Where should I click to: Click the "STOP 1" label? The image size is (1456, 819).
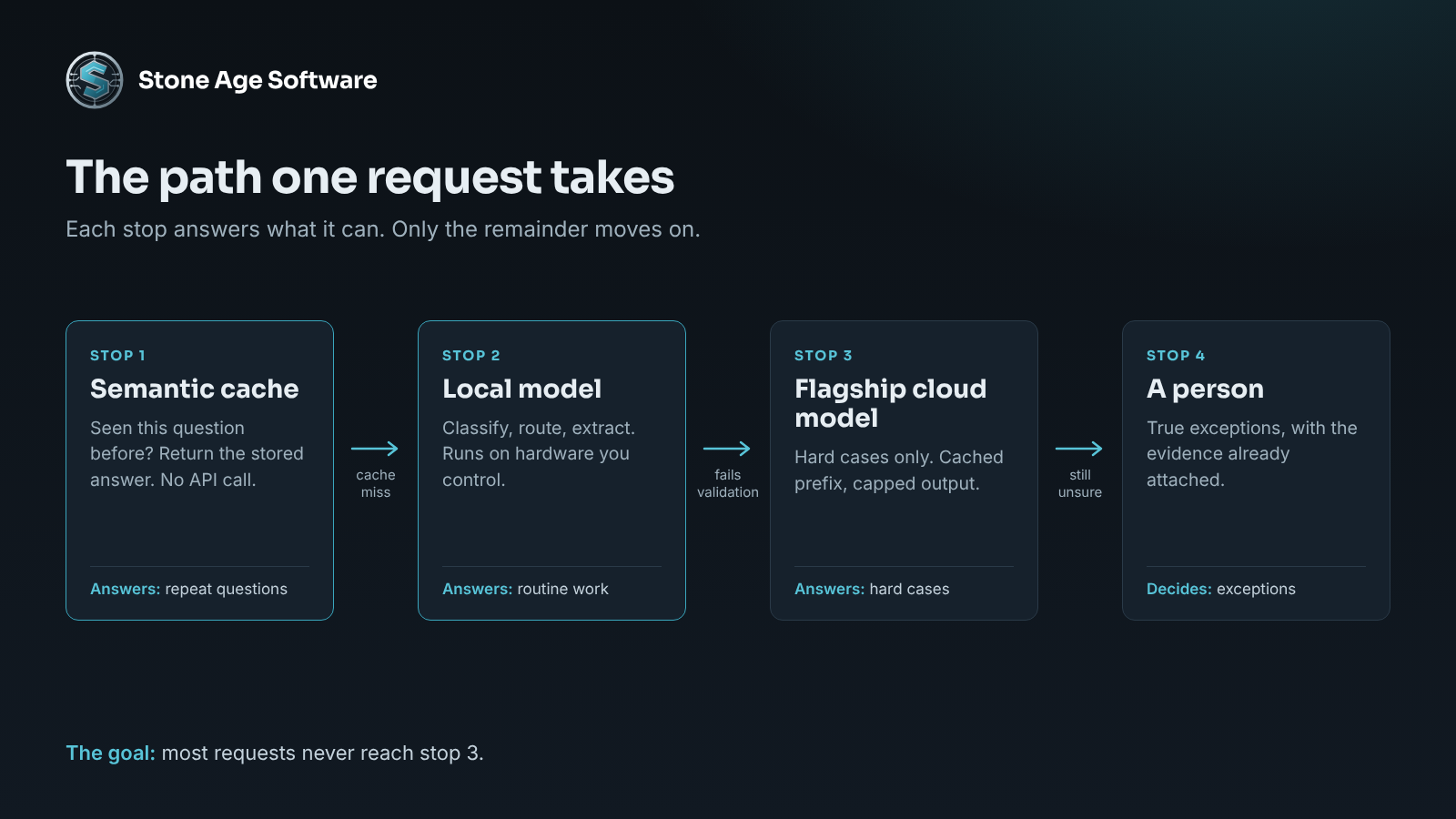click(x=117, y=356)
